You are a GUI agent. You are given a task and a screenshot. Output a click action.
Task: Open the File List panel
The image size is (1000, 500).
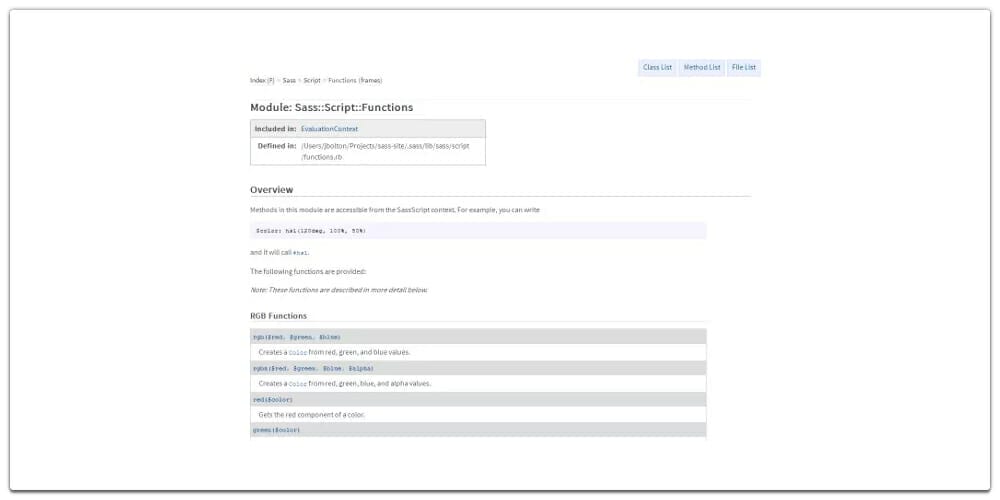click(744, 68)
